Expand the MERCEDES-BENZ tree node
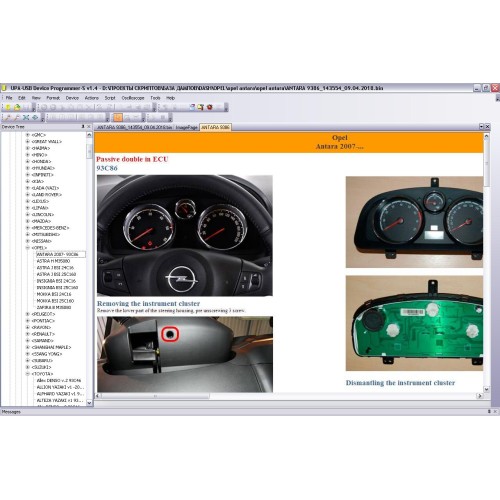Image resolution: width=500 pixels, height=500 pixels. [28, 228]
